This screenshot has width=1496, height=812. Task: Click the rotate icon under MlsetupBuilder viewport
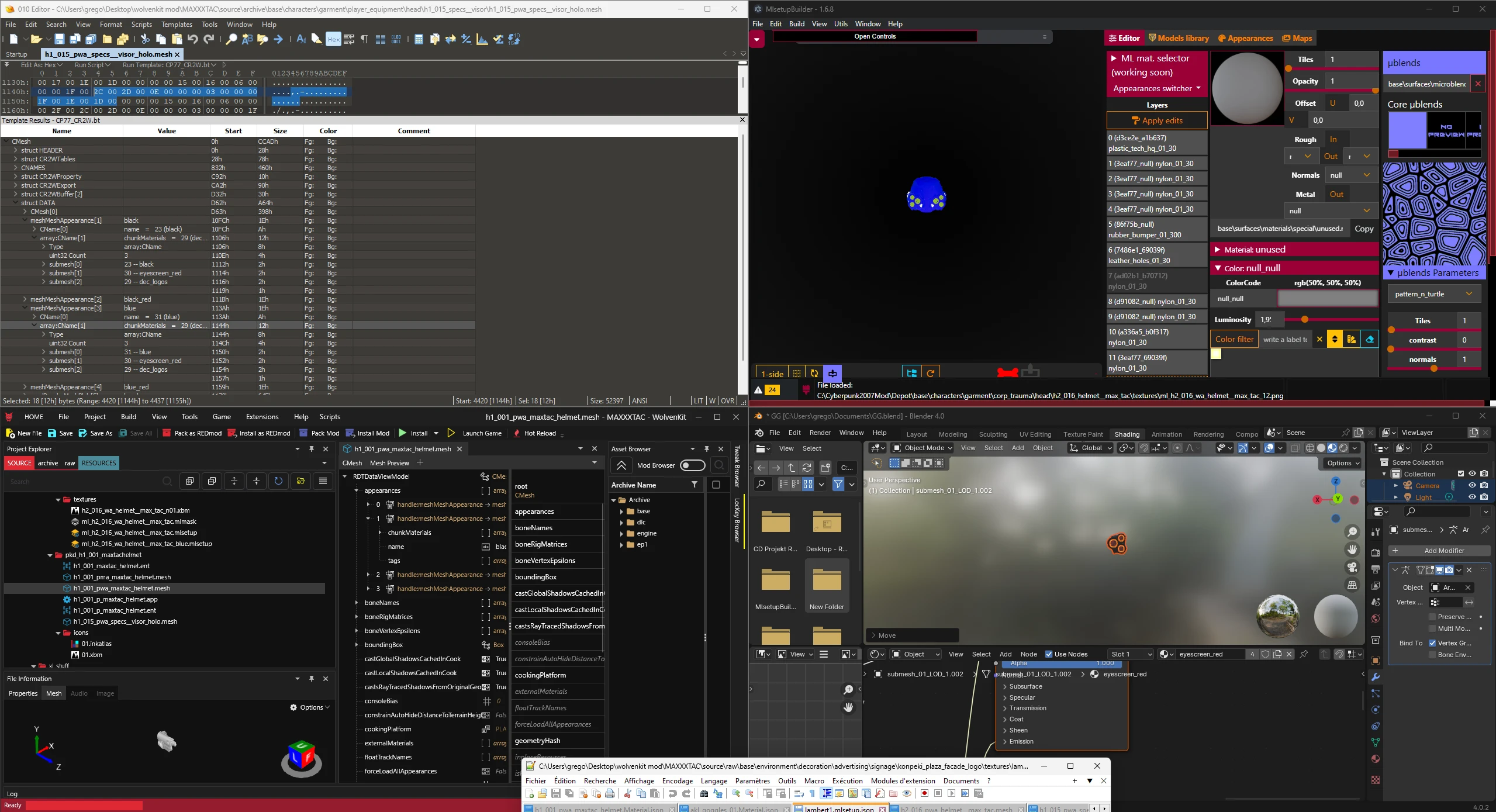(814, 373)
